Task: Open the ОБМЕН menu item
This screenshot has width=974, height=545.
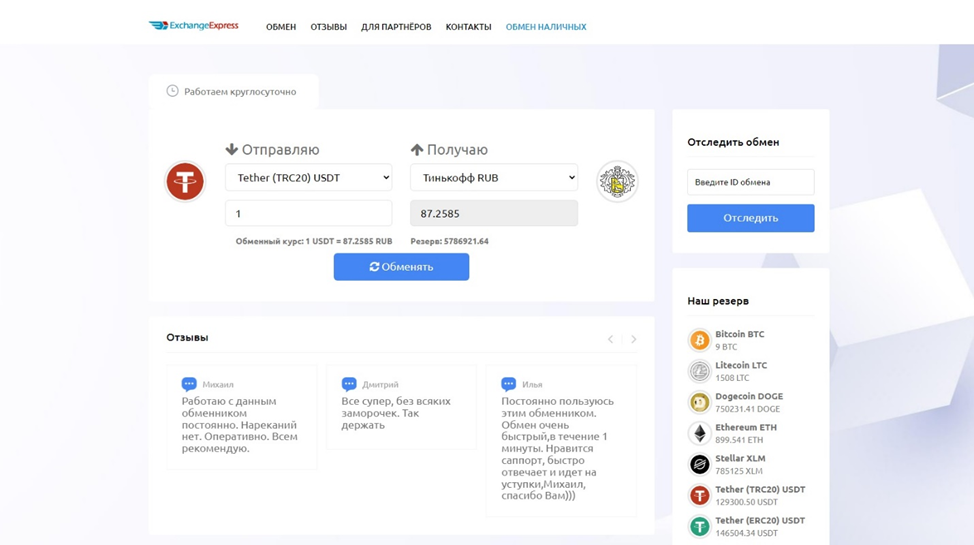Action: (x=281, y=27)
